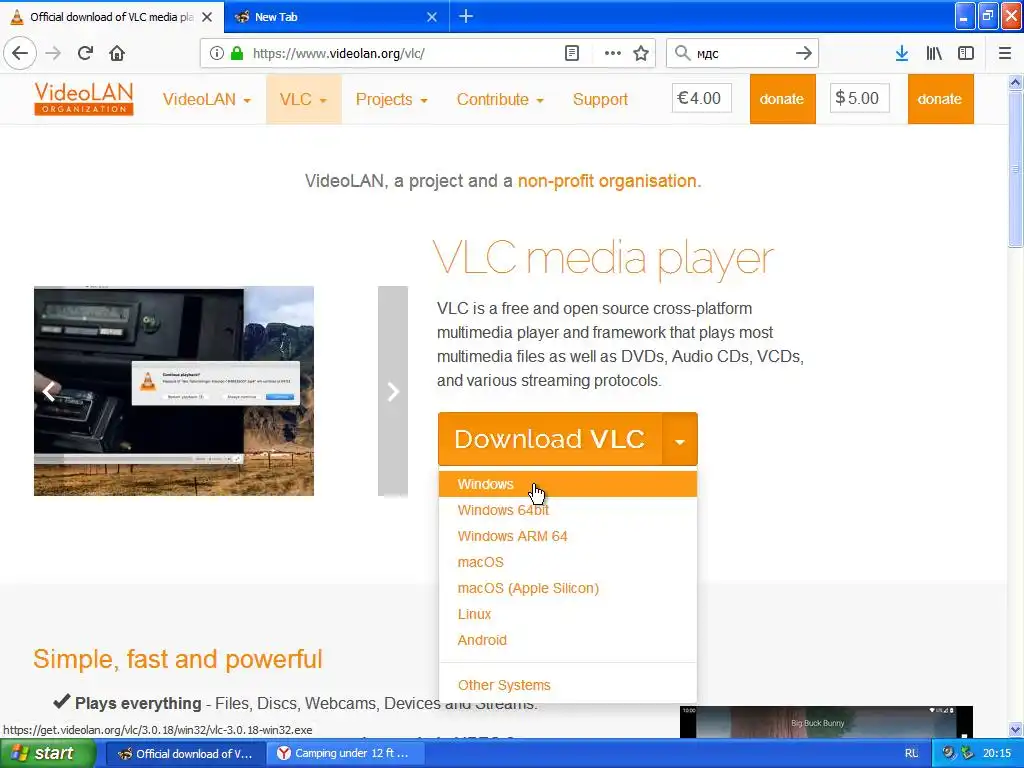Click donate button next to euro amount

(782, 99)
